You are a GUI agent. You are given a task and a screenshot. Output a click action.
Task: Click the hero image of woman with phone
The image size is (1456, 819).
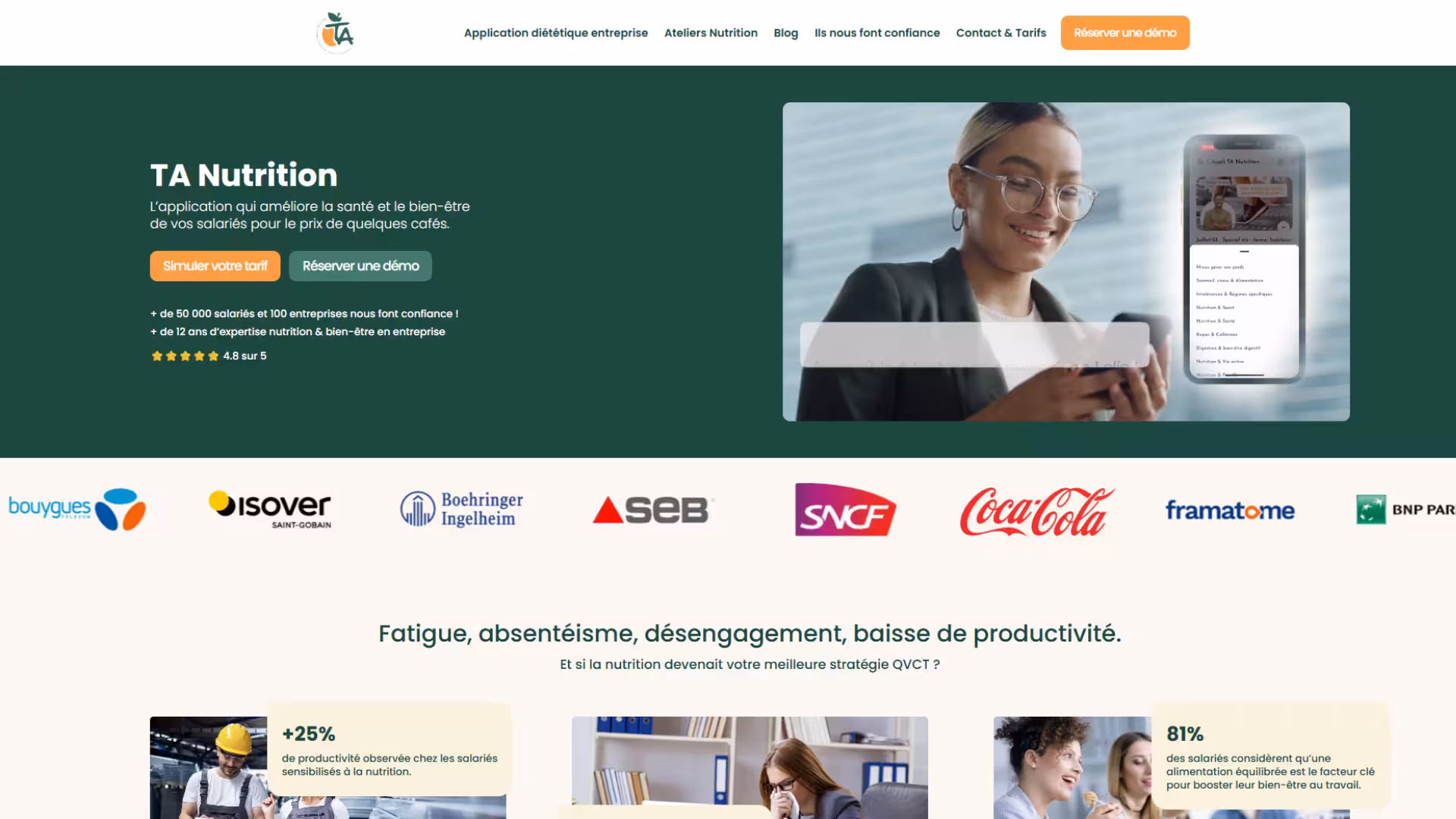[x=1065, y=262]
